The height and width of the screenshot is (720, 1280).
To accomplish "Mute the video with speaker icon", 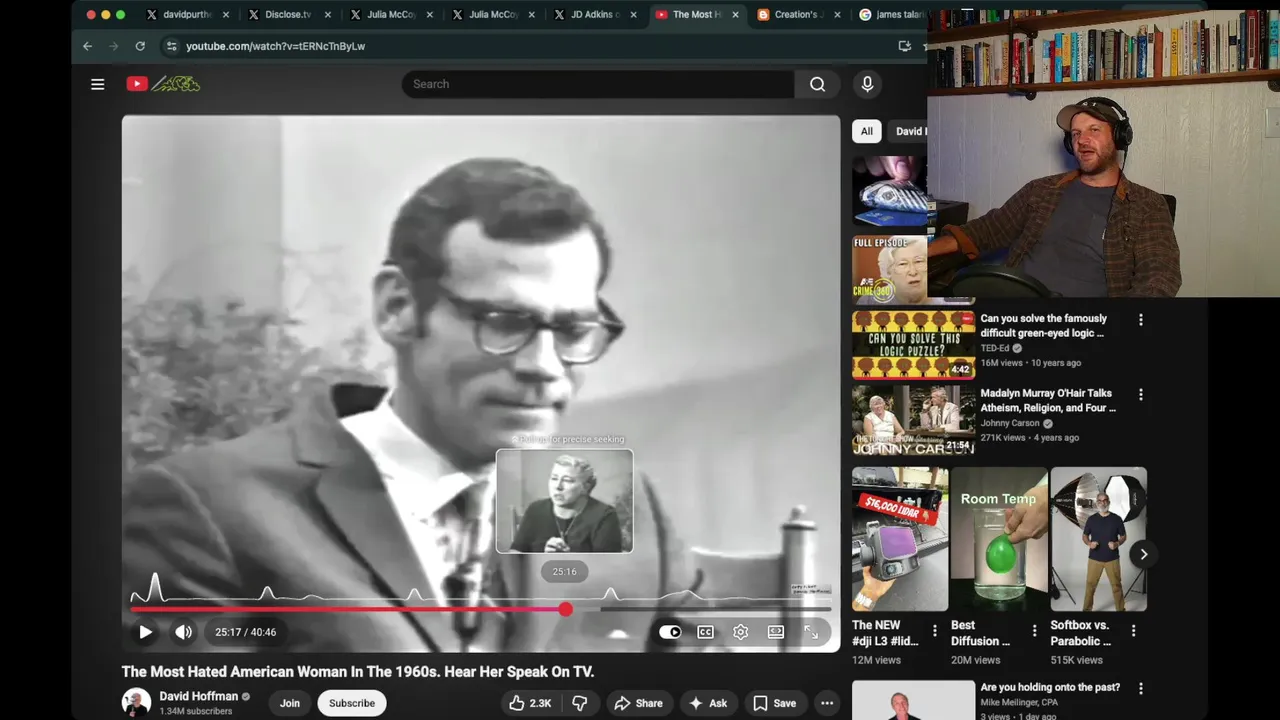I will click(183, 632).
